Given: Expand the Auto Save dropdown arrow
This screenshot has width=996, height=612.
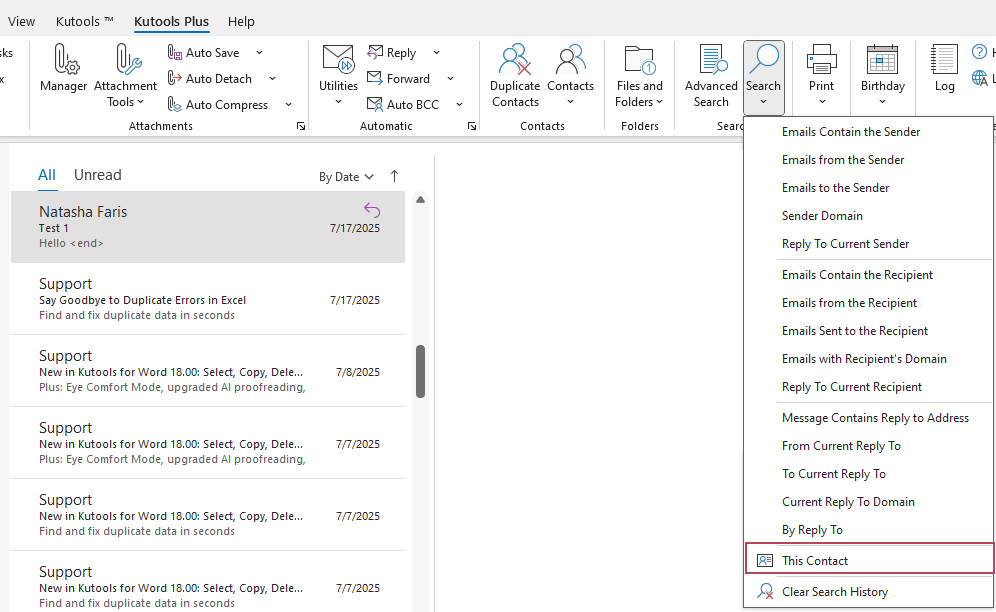Looking at the screenshot, I should click(x=259, y=53).
